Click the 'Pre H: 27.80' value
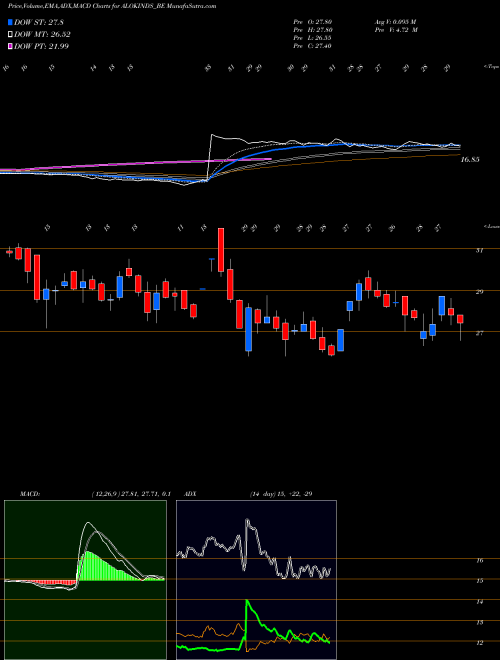Image resolution: width=500 pixels, height=660 pixels. pos(312,30)
